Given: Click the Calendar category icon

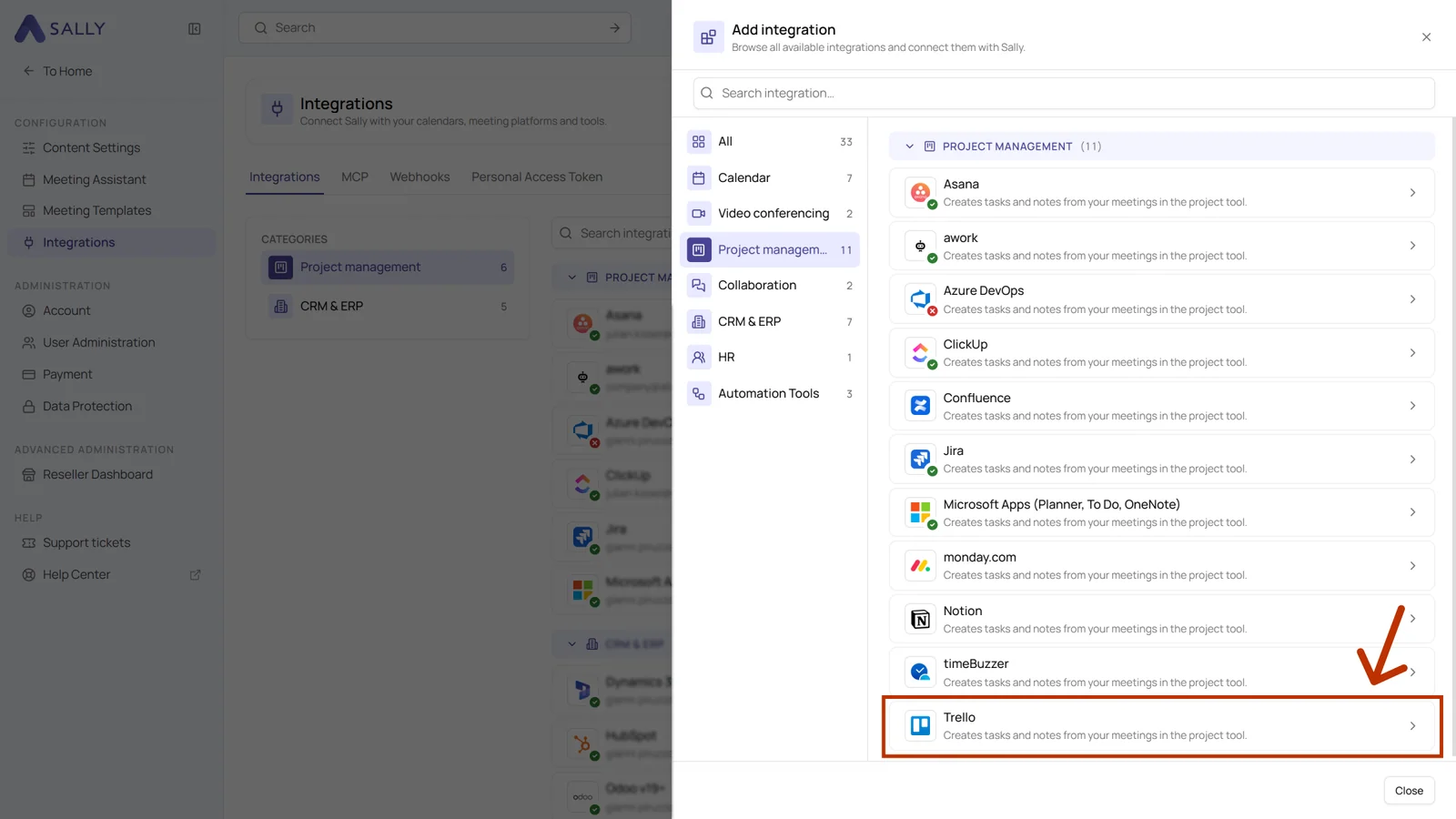Looking at the screenshot, I should (x=699, y=177).
